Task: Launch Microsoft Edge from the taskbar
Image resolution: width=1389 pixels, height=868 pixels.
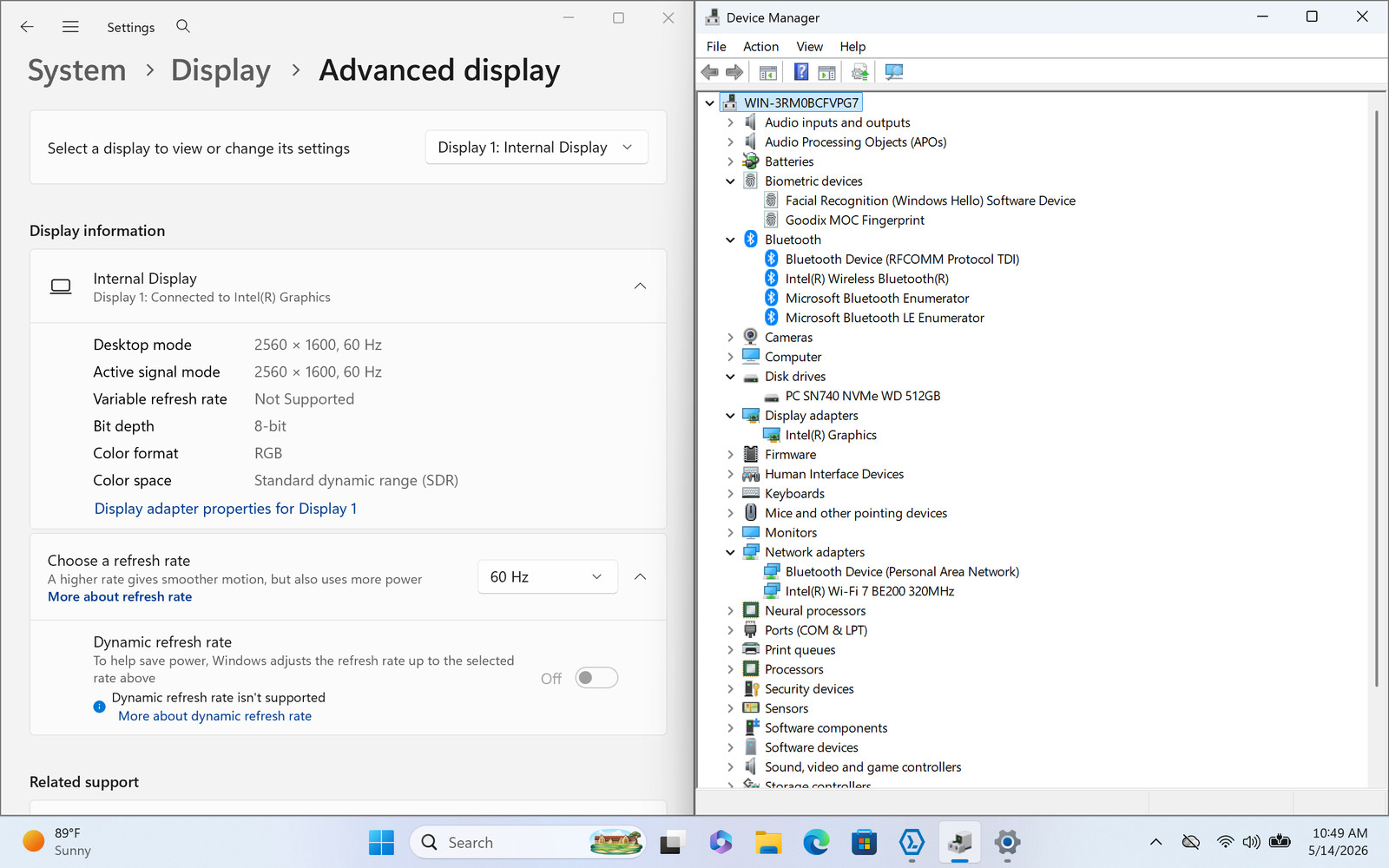Action: (816, 842)
